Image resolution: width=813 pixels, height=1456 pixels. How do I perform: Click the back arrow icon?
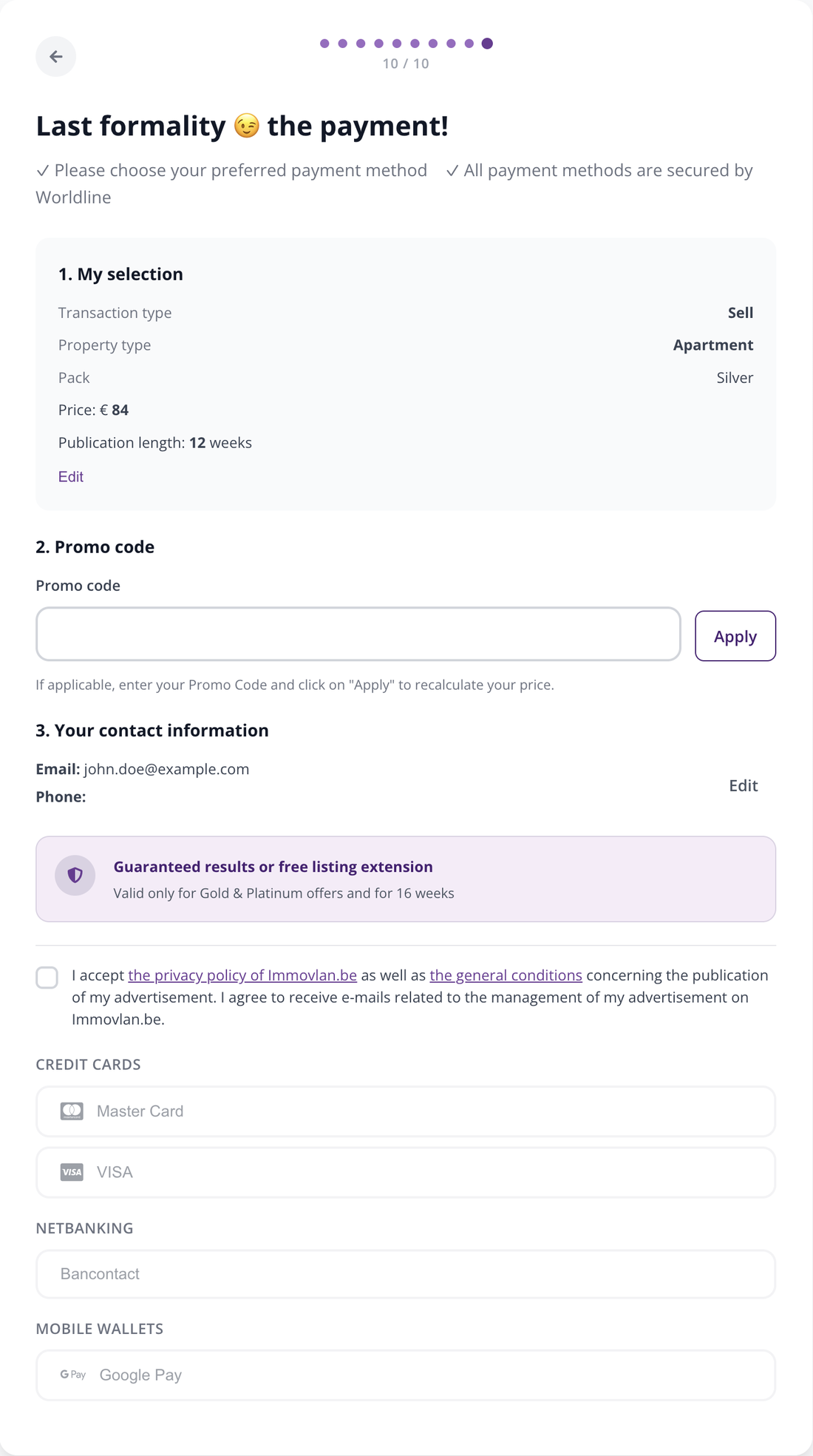click(x=55, y=56)
